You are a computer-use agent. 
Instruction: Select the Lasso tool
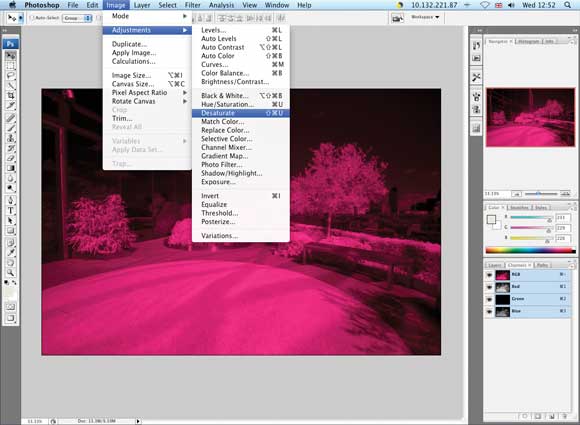[x=11, y=76]
